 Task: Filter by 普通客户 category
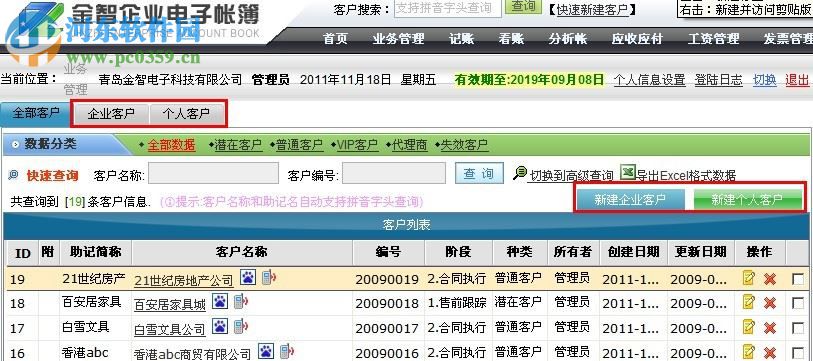pos(299,145)
